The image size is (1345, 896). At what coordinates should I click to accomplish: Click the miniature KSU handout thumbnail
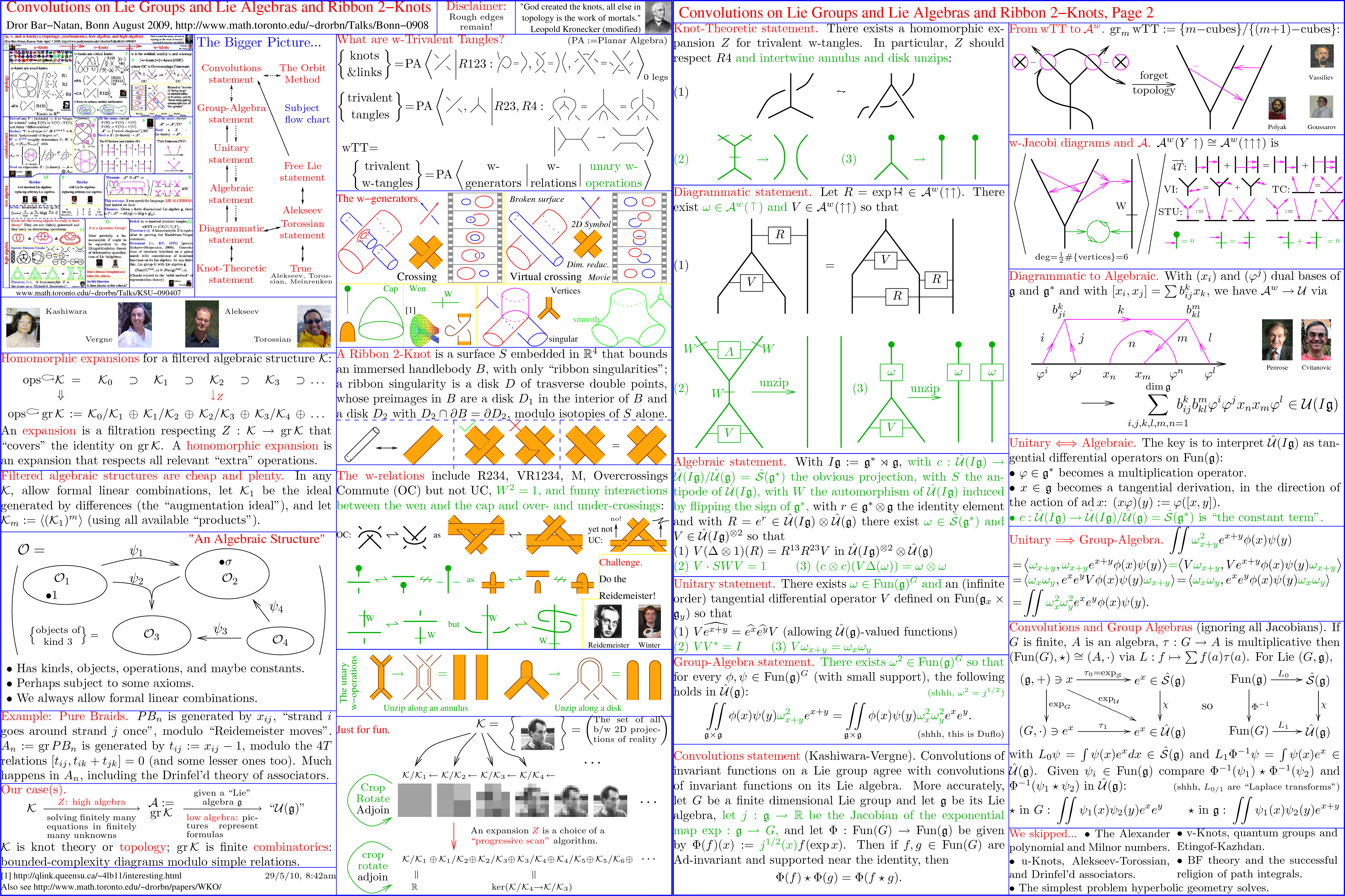[x=98, y=161]
